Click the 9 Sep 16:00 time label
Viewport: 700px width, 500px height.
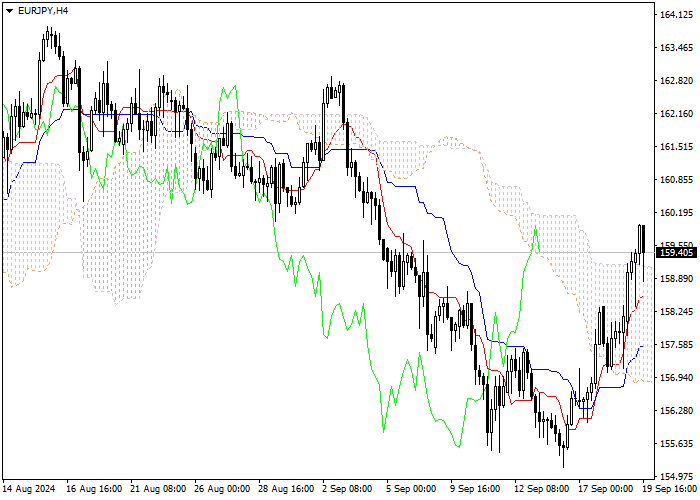[475, 489]
